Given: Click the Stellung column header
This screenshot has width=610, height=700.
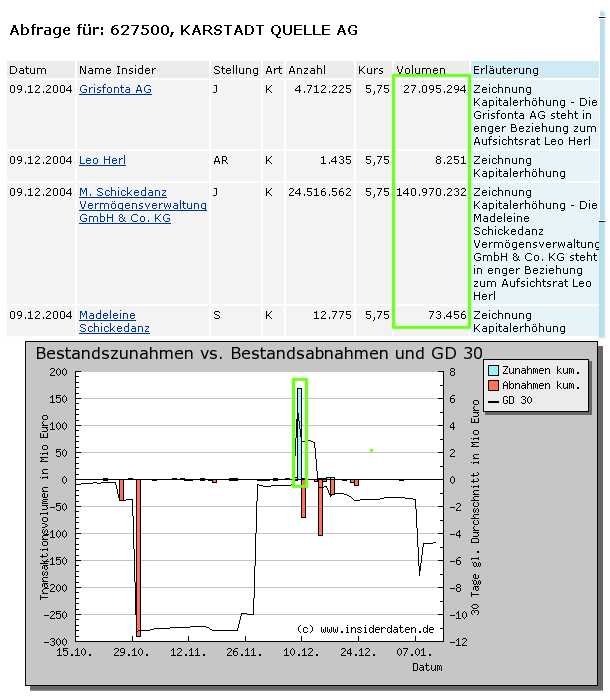Looking at the screenshot, I should pos(235,70).
